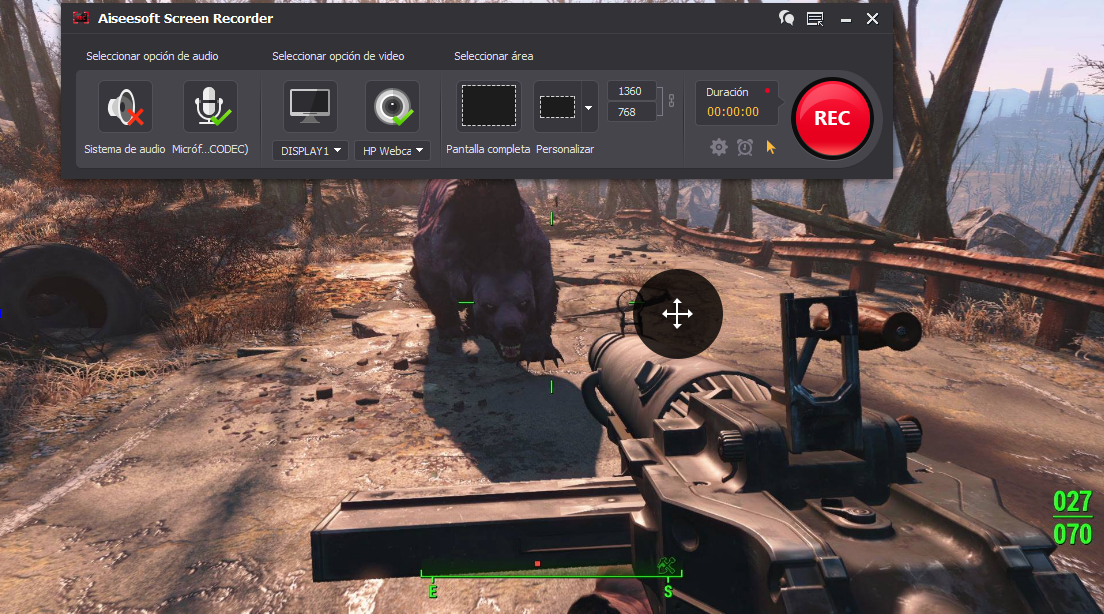Click the width field showing 1360
The width and height of the screenshot is (1104, 614).
[630, 92]
